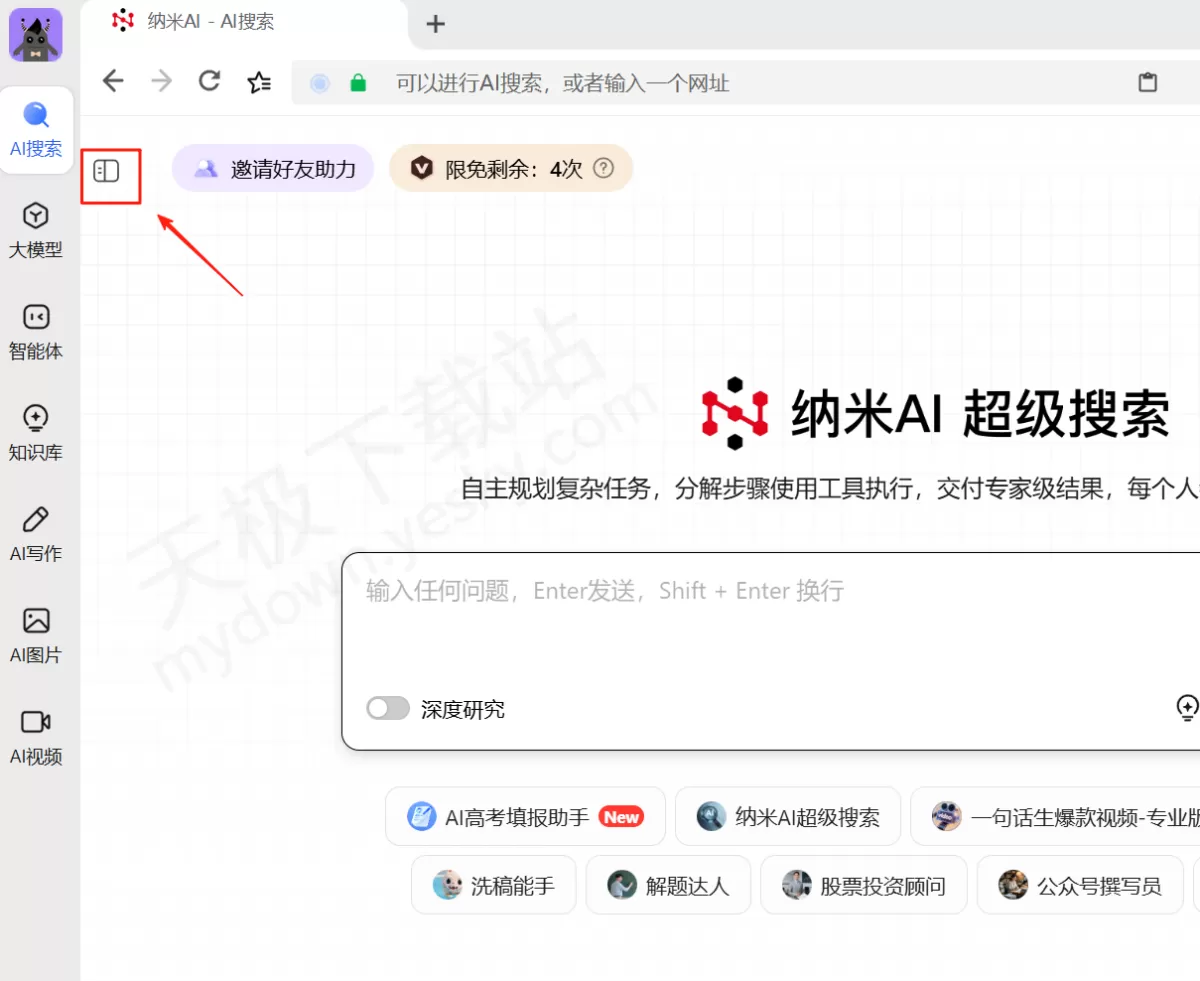1200x981 pixels.
Task: Select the 纳米AI超级搜索 agent chip
Action: point(788,816)
